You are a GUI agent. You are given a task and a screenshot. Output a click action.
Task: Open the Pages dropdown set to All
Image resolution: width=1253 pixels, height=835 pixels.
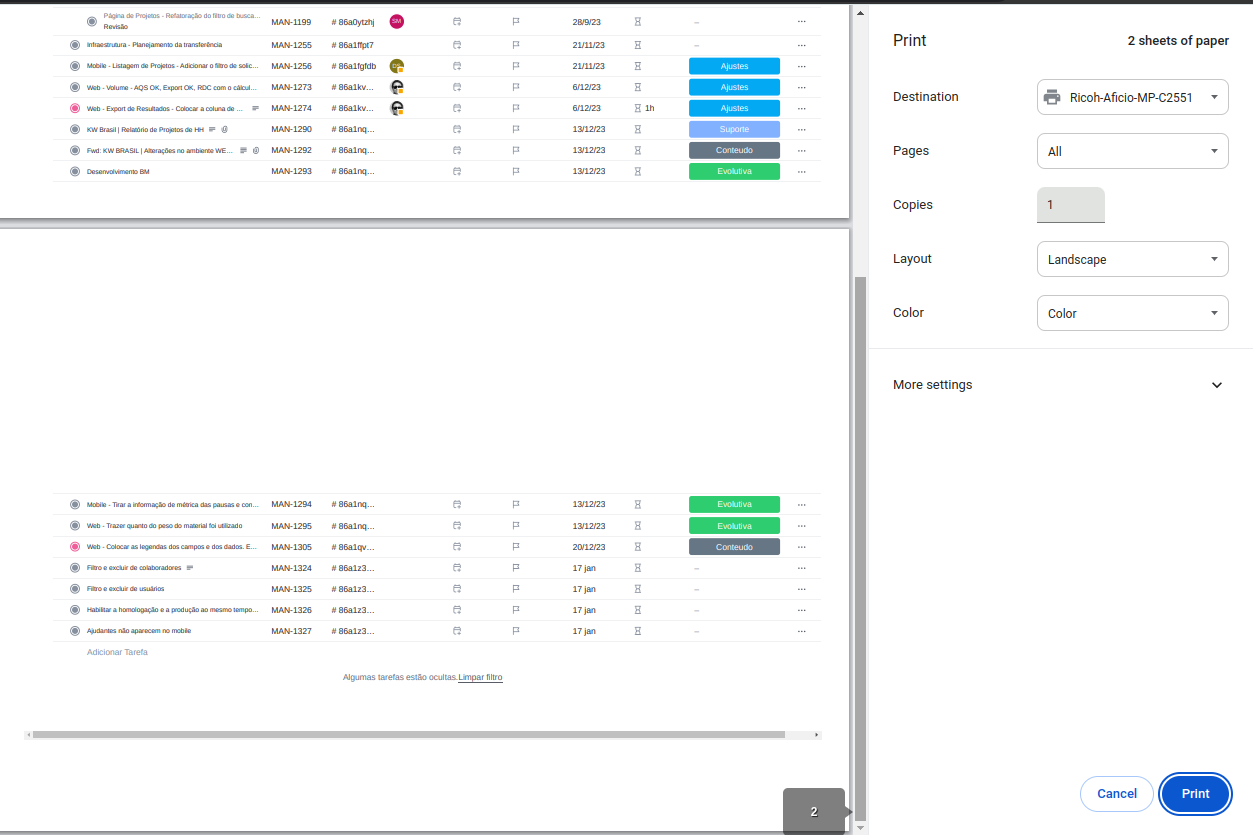1132,151
